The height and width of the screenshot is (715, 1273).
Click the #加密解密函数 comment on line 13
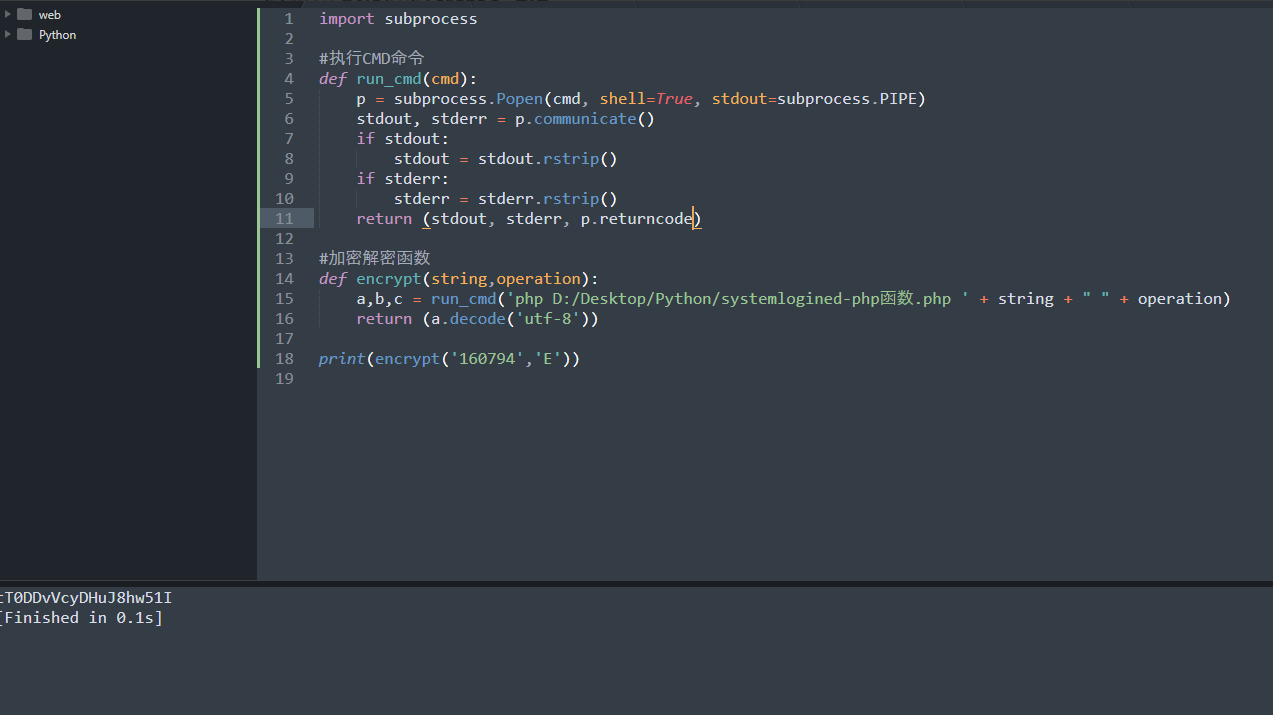pyautogui.click(x=374, y=259)
